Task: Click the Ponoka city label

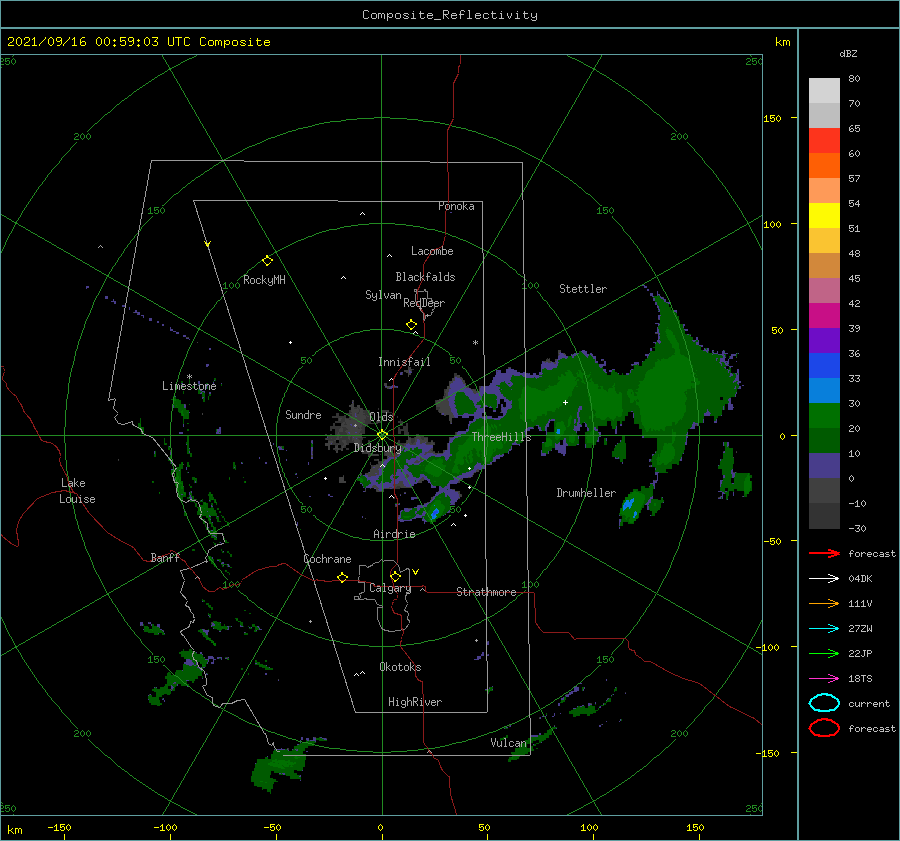Action: pos(456,206)
